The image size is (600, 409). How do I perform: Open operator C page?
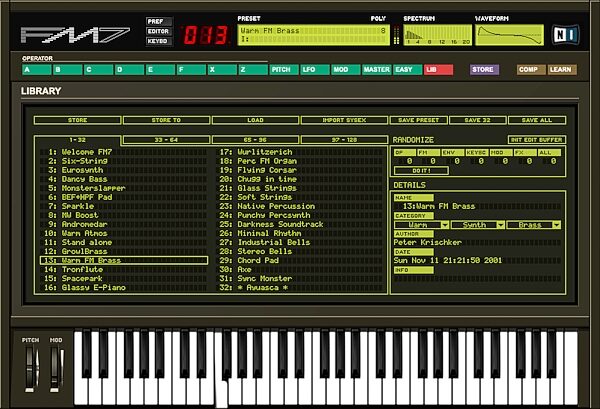point(99,70)
